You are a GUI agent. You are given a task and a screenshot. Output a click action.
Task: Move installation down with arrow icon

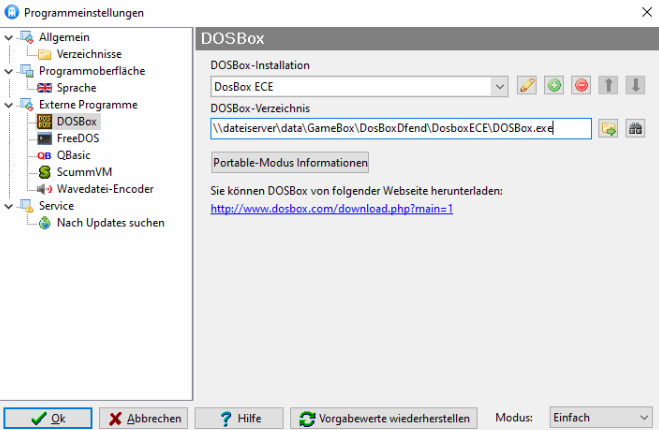(634, 86)
